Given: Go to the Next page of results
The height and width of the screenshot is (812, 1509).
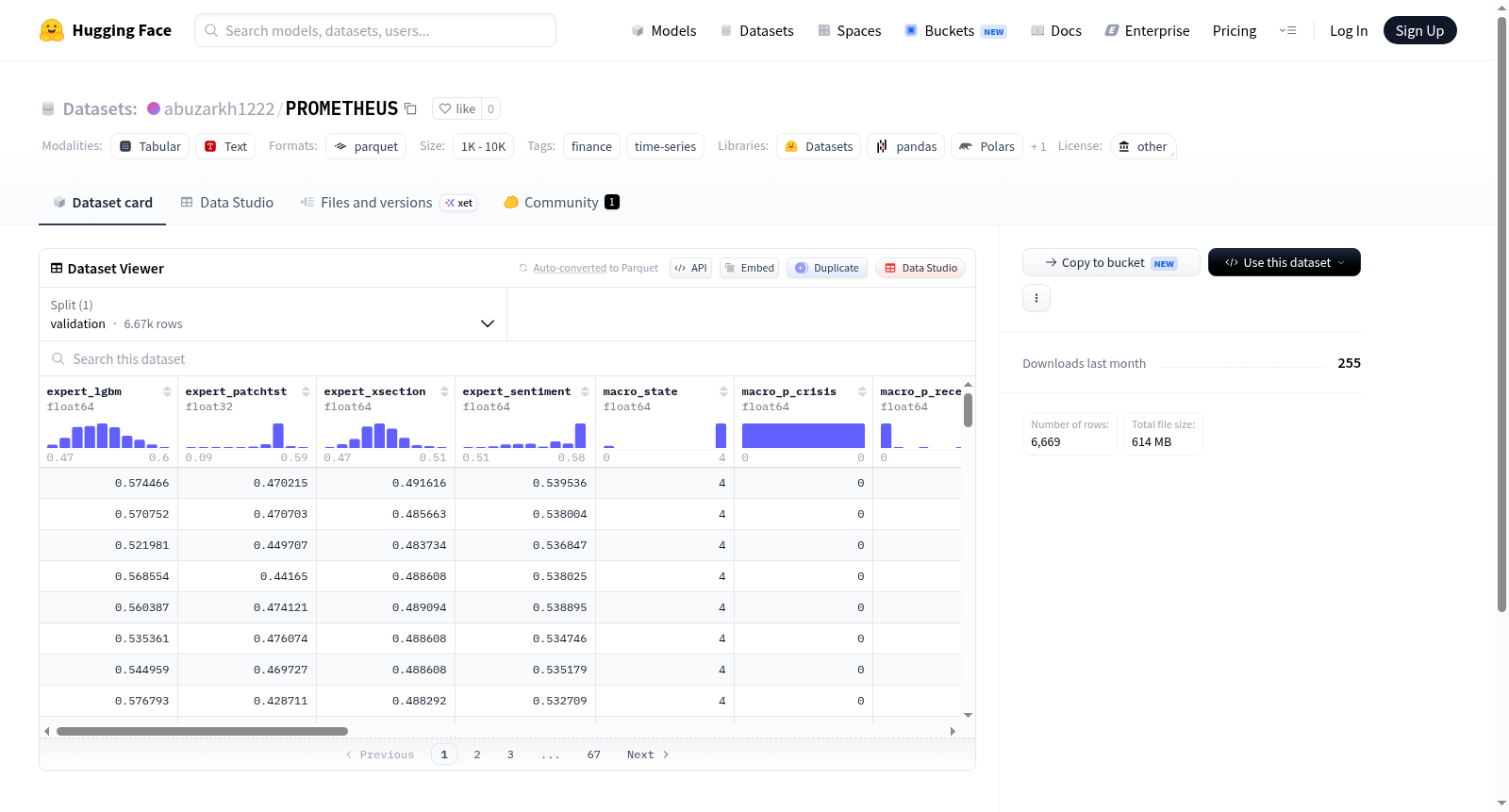Looking at the screenshot, I should [x=648, y=754].
